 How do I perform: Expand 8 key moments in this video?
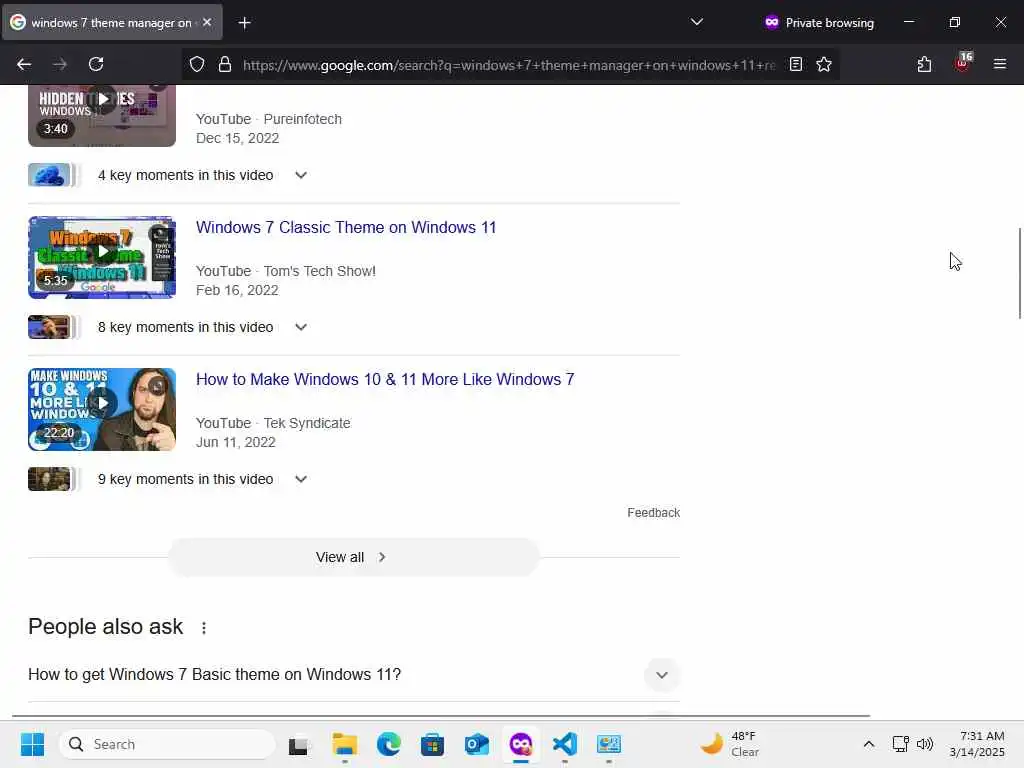click(x=301, y=327)
